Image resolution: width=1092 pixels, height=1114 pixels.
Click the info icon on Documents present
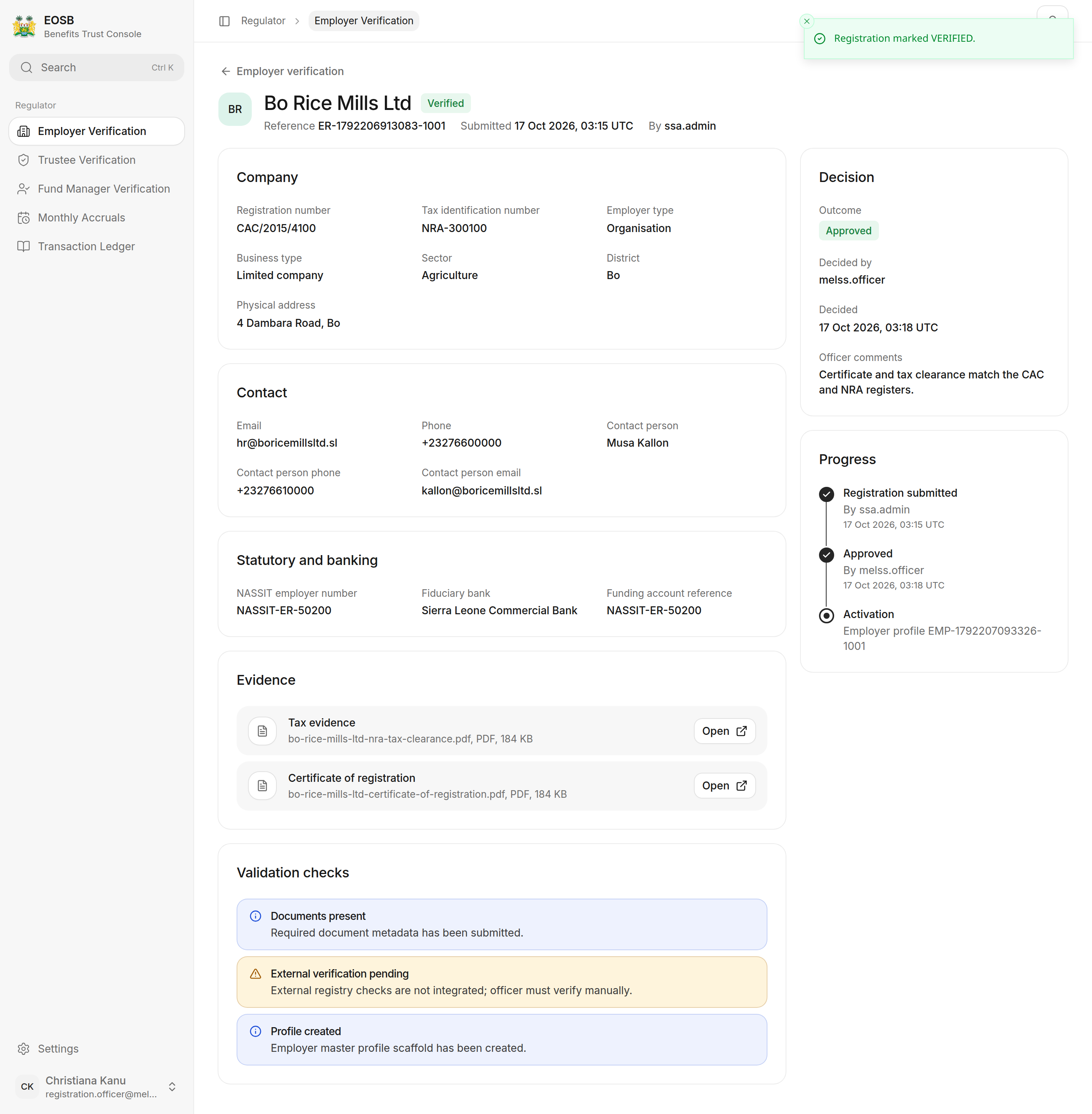(256, 916)
